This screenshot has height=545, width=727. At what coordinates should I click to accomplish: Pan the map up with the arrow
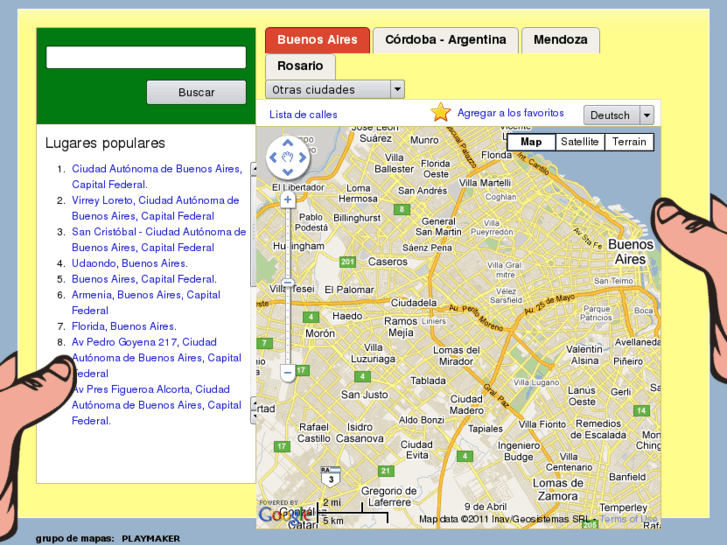pos(287,143)
